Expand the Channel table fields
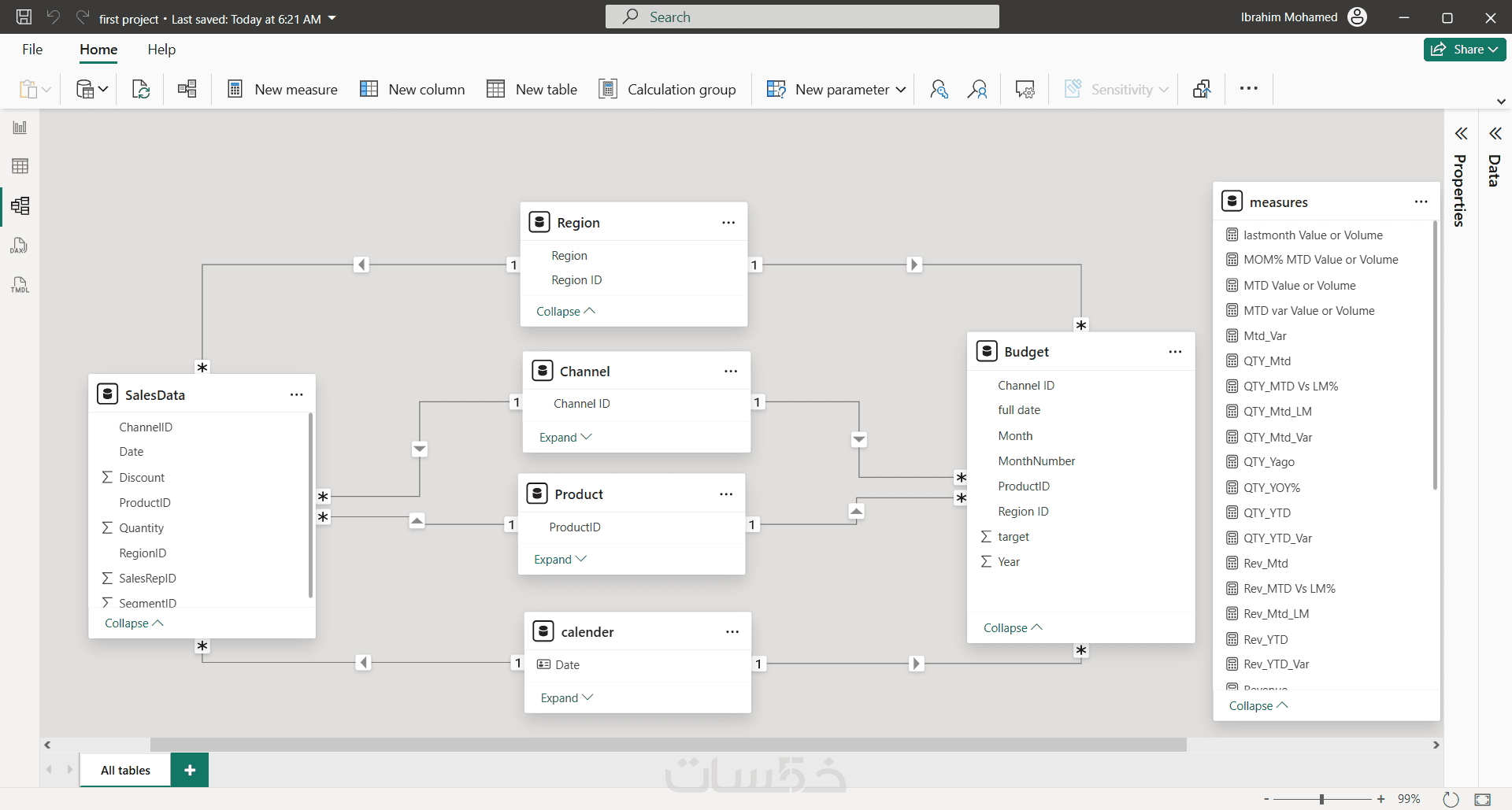 (x=565, y=438)
